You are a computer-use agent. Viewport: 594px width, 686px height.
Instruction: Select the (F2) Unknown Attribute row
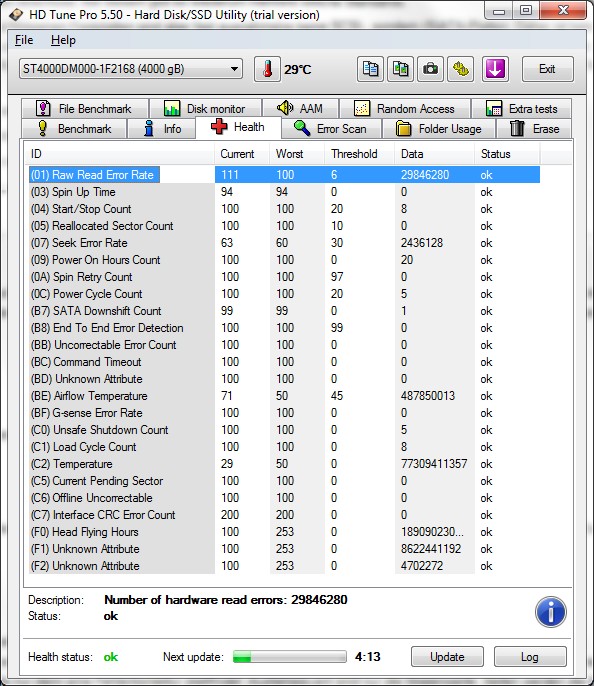[284, 566]
